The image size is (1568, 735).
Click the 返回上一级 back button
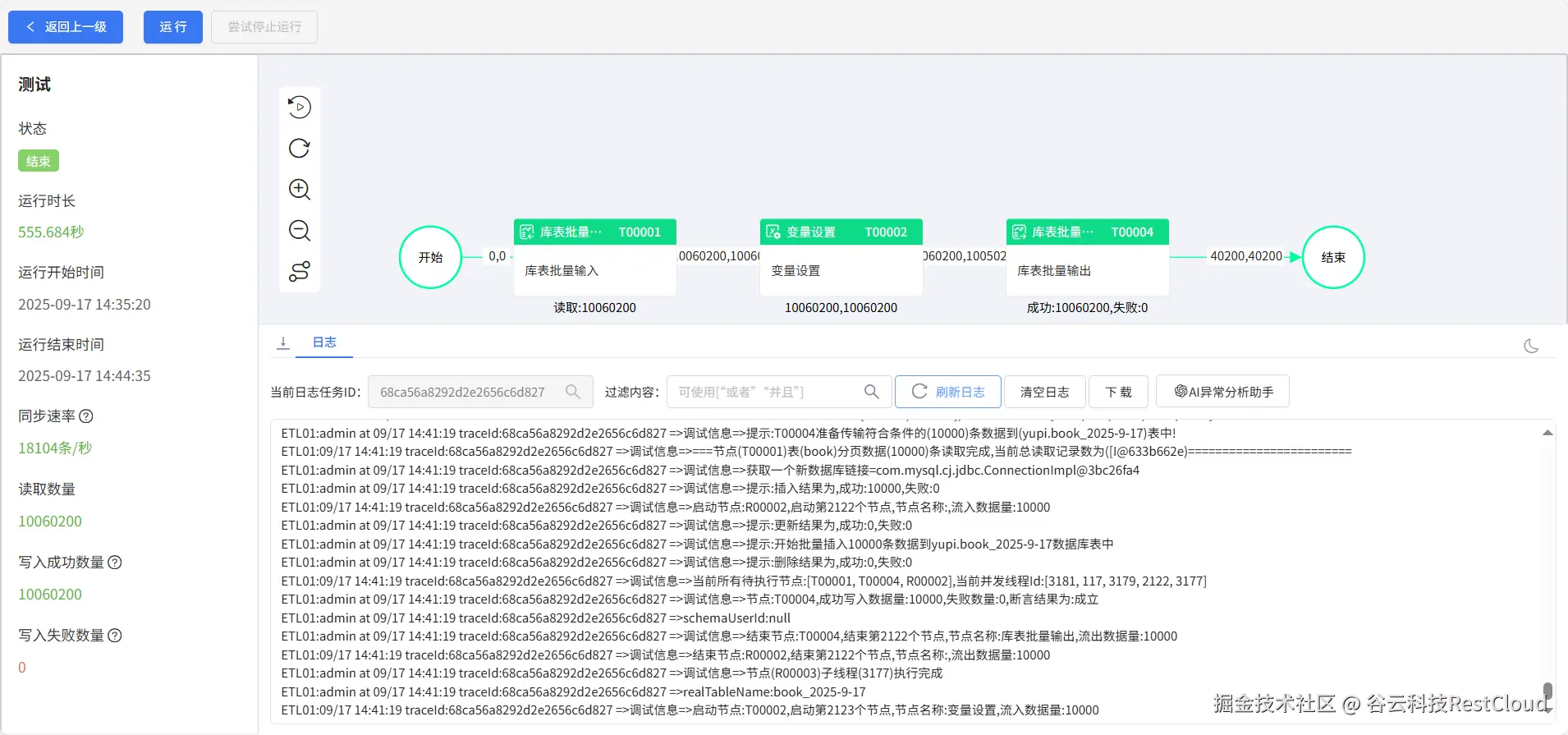tap(66, 27)
